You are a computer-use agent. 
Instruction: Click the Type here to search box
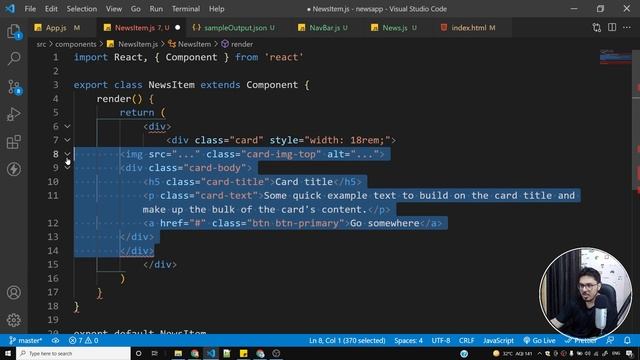pos(73,353)
